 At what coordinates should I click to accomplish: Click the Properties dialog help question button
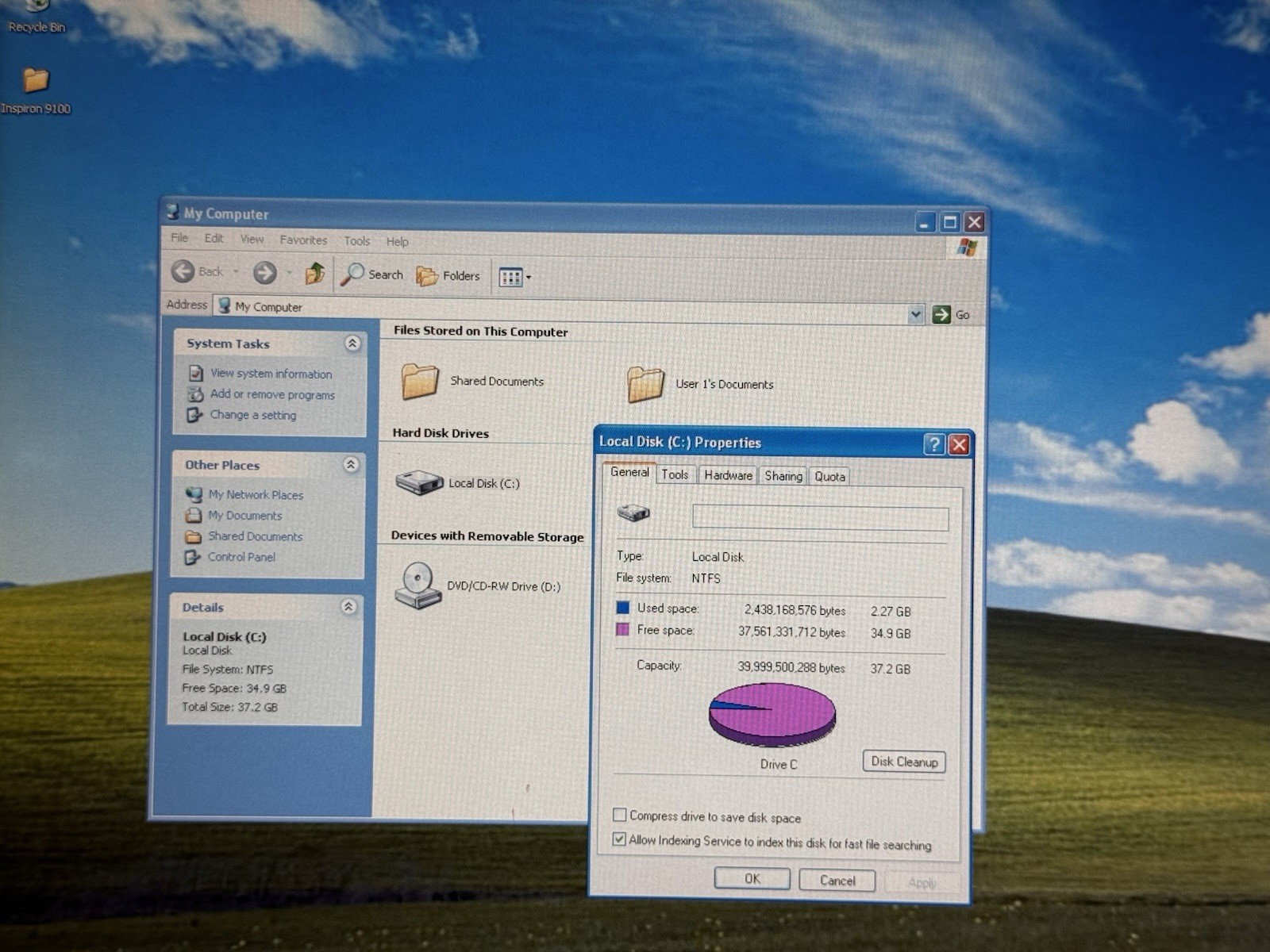[935, 444]
